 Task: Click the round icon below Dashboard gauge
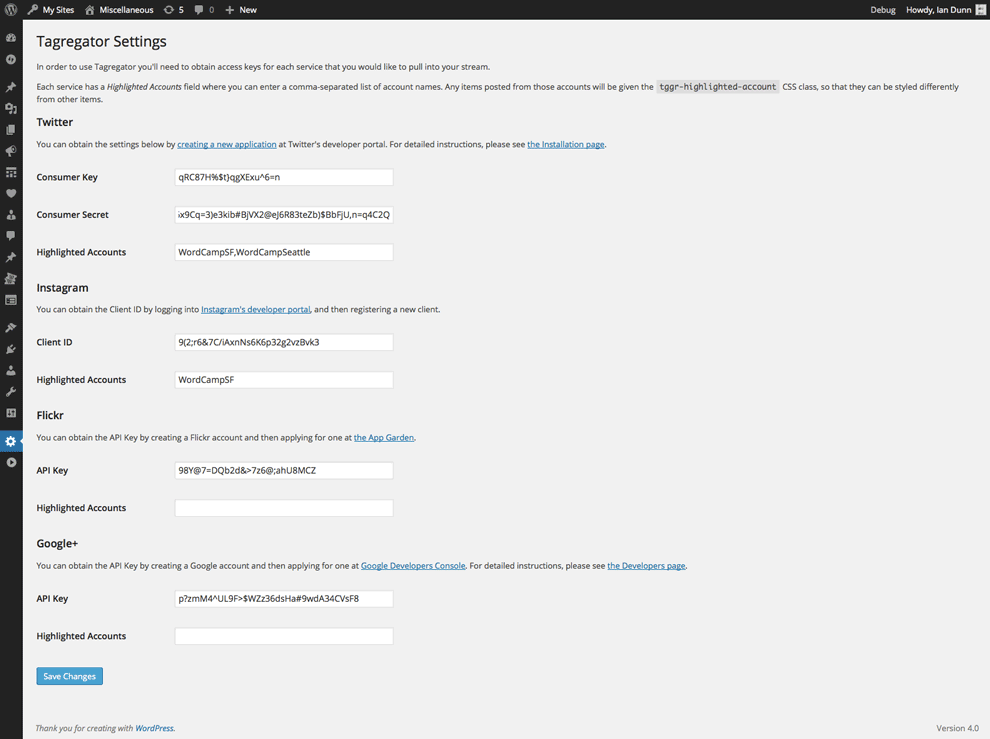[x=11, y=59]
